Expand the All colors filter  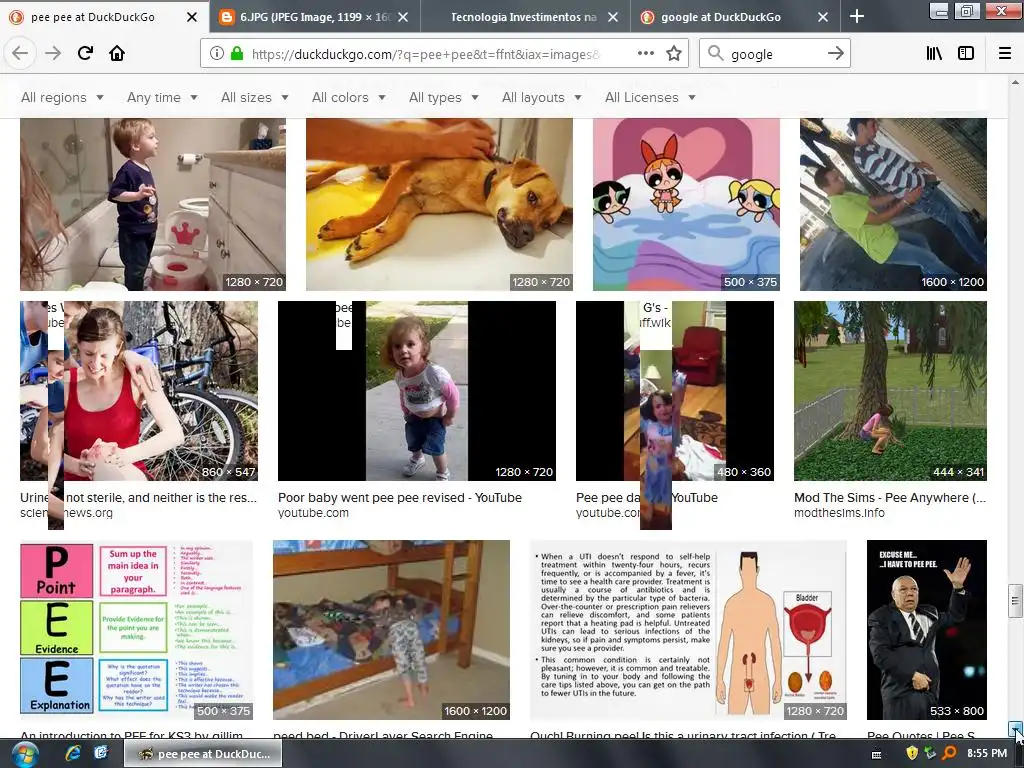click(349, 97)
